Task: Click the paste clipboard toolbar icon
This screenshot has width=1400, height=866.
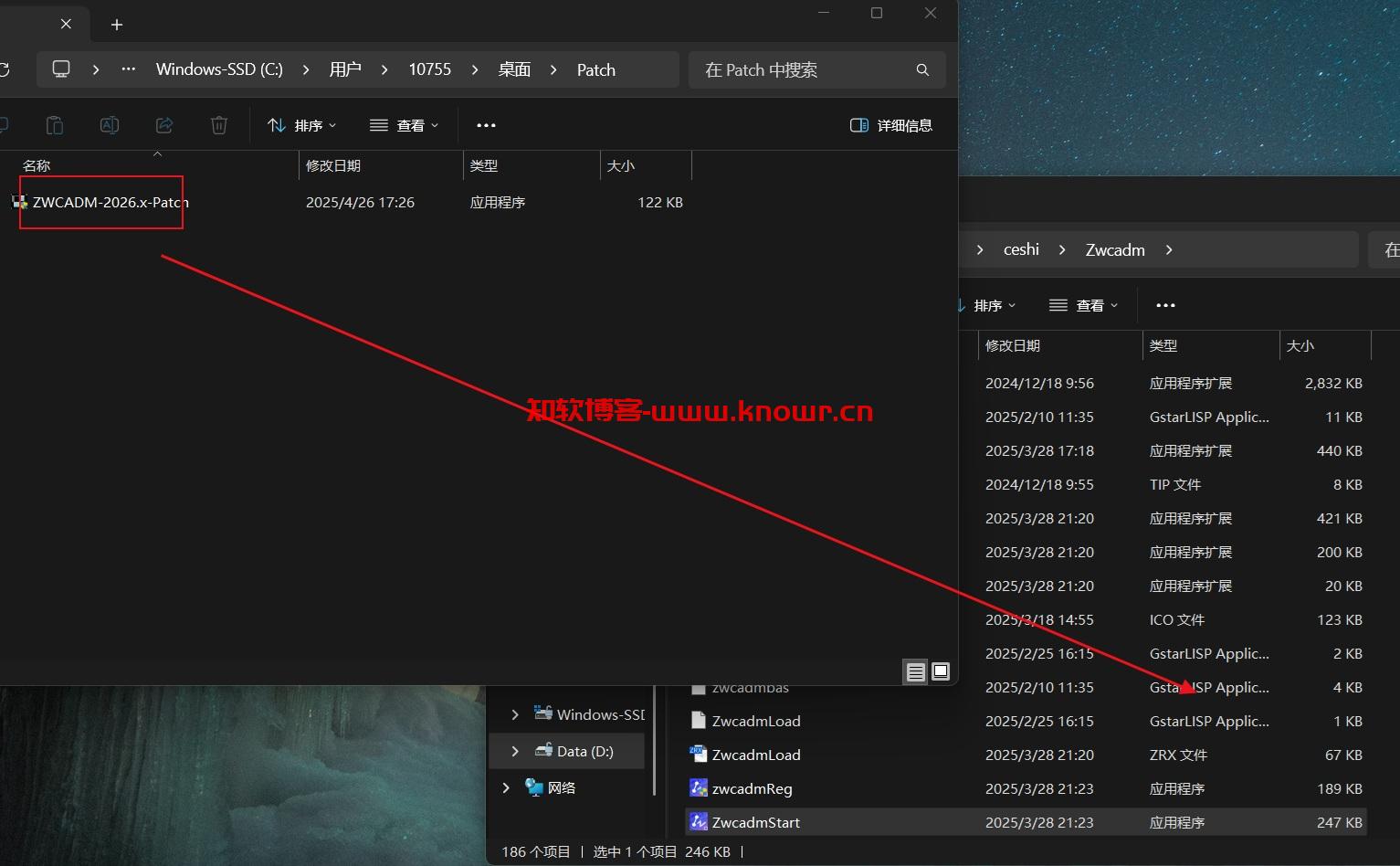Action: (x=55, y=125)
